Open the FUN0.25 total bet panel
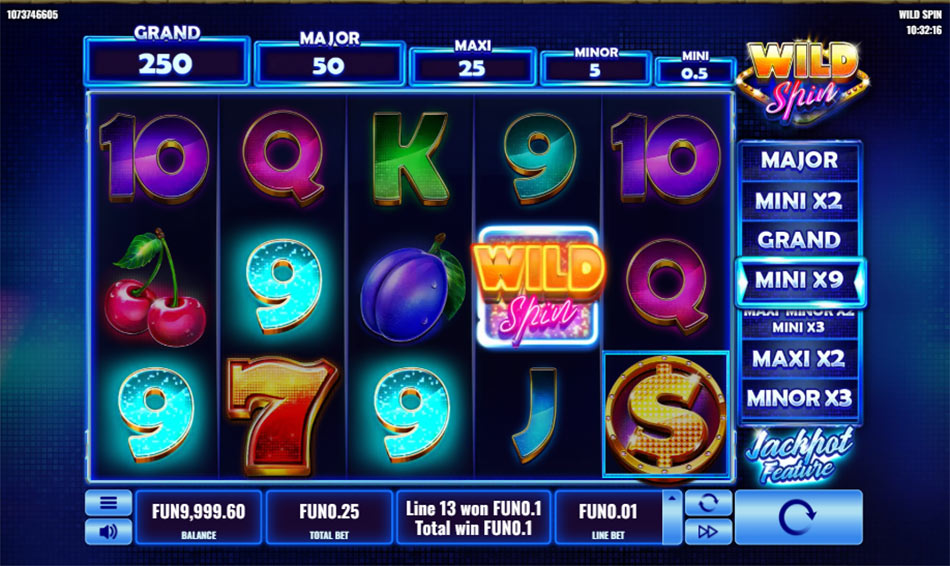The image size is (950, 566). [x=329, y=517]
